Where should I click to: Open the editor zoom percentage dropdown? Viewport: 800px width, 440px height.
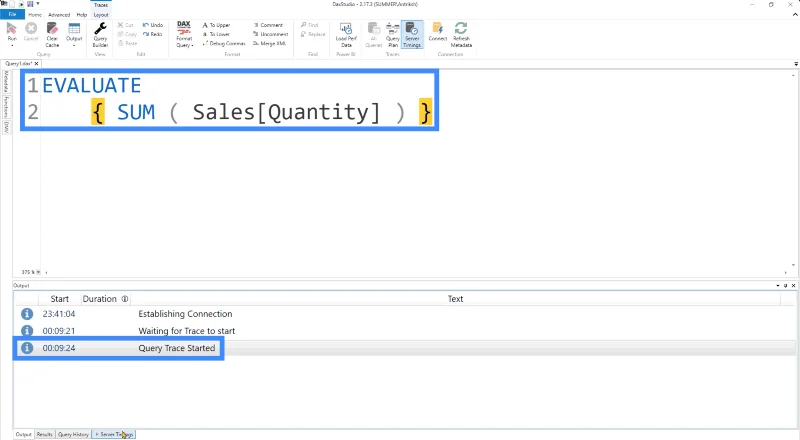39,272
